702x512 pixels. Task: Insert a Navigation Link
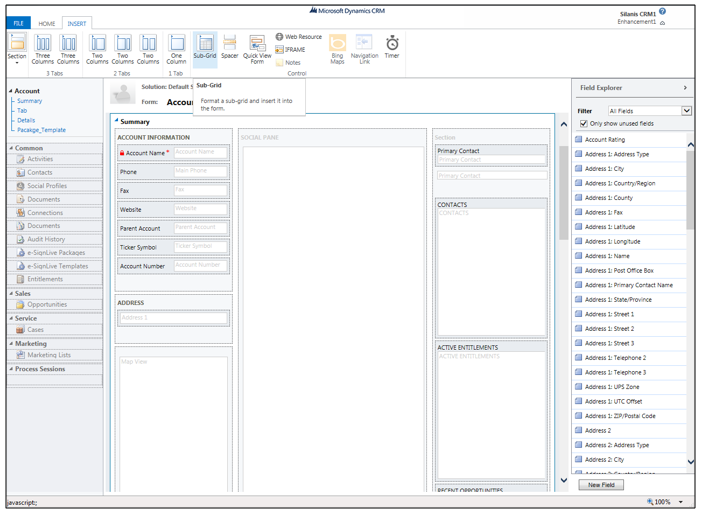364,49
